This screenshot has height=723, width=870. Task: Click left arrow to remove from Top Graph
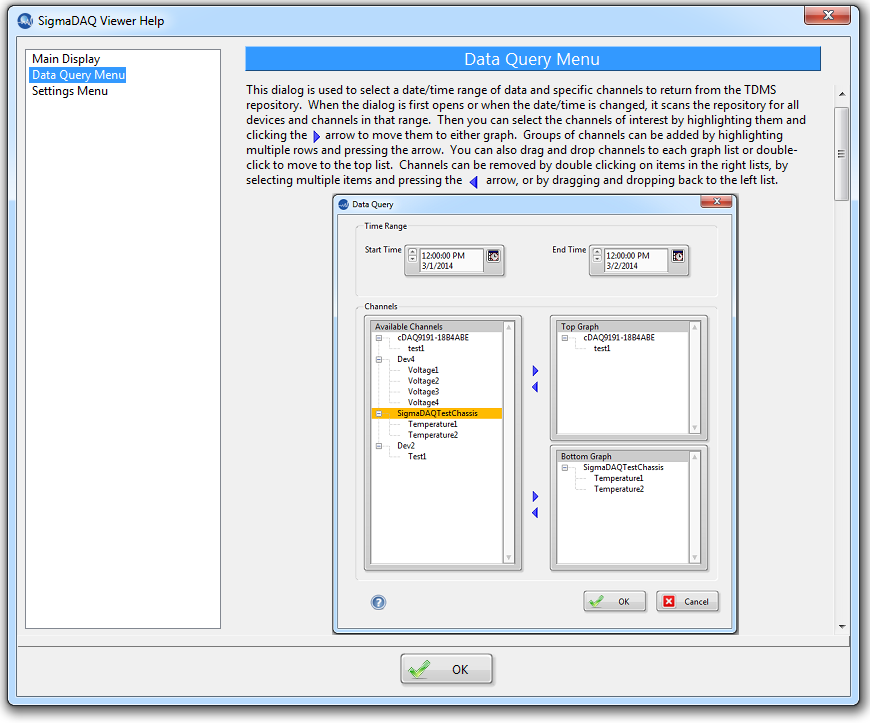(535, 387)
